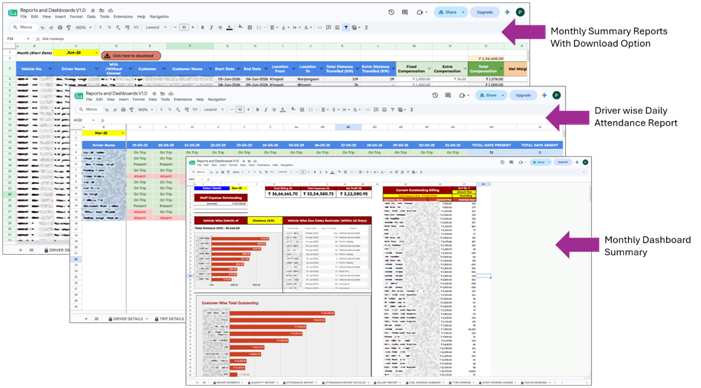Open comments panel in the Monthly Summary window
701x388 pixels.
click(405, 12)
